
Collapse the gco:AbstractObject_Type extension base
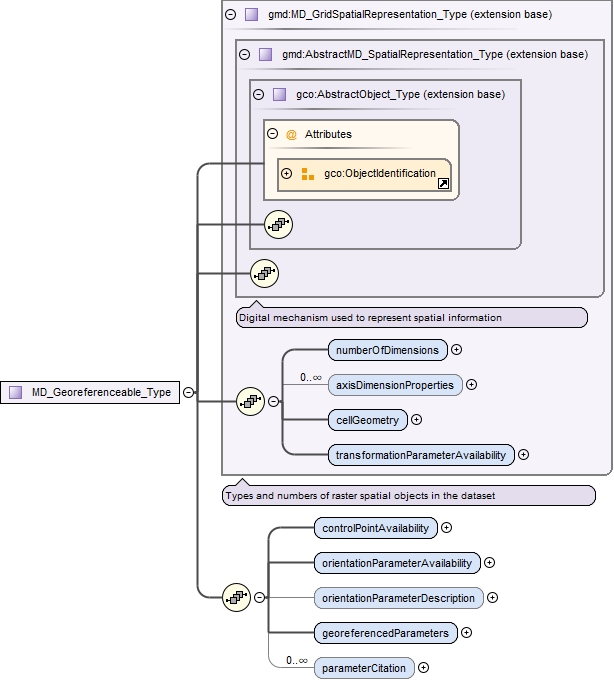pos(258,95)
